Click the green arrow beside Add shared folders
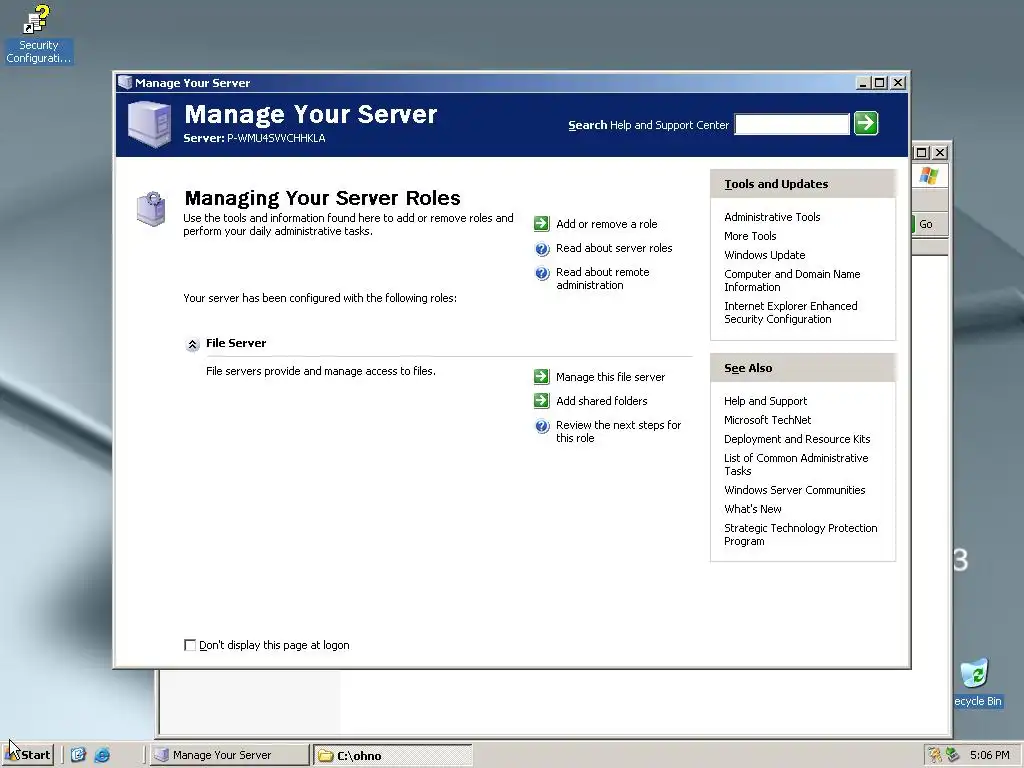 541,400
